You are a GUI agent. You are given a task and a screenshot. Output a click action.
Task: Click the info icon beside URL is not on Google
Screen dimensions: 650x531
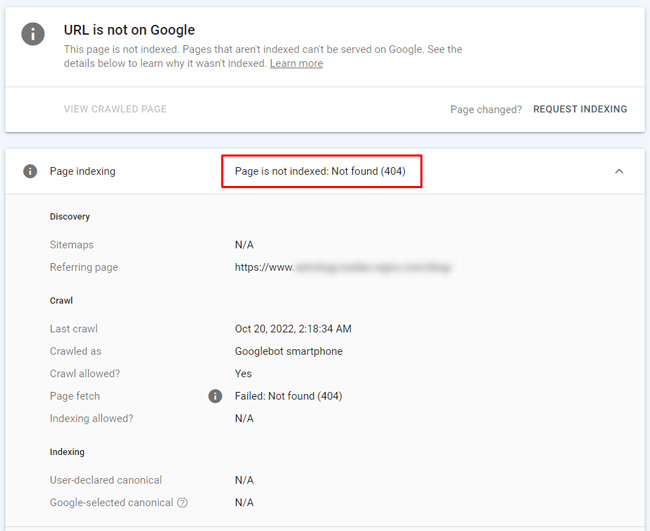click(x=34, y=34)
